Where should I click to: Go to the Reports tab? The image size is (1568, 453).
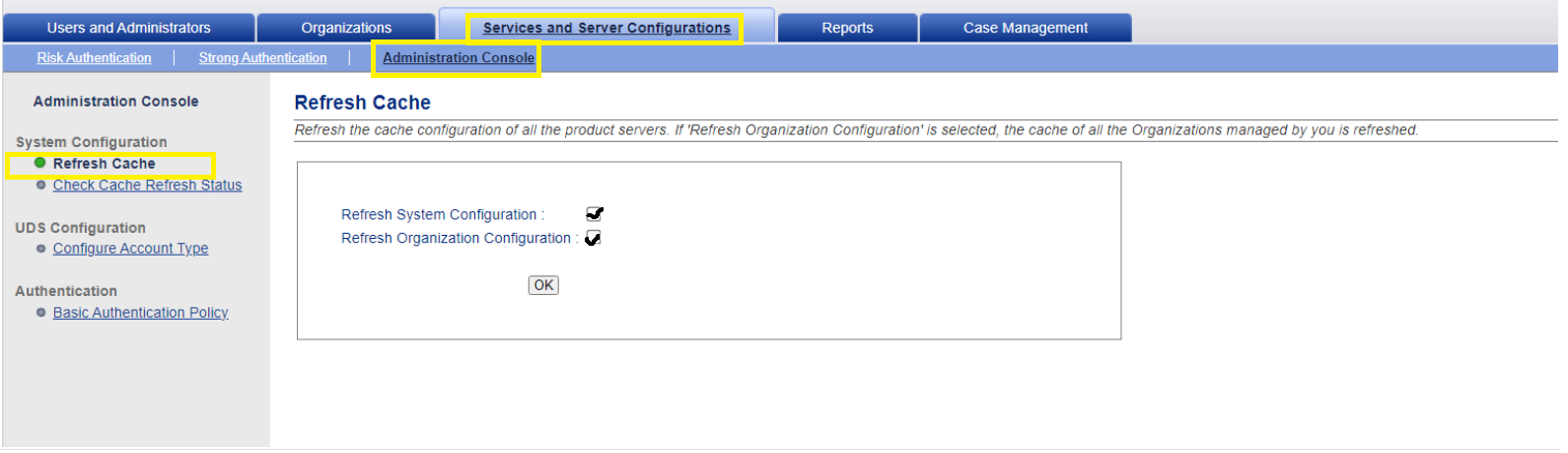point(847,28)
